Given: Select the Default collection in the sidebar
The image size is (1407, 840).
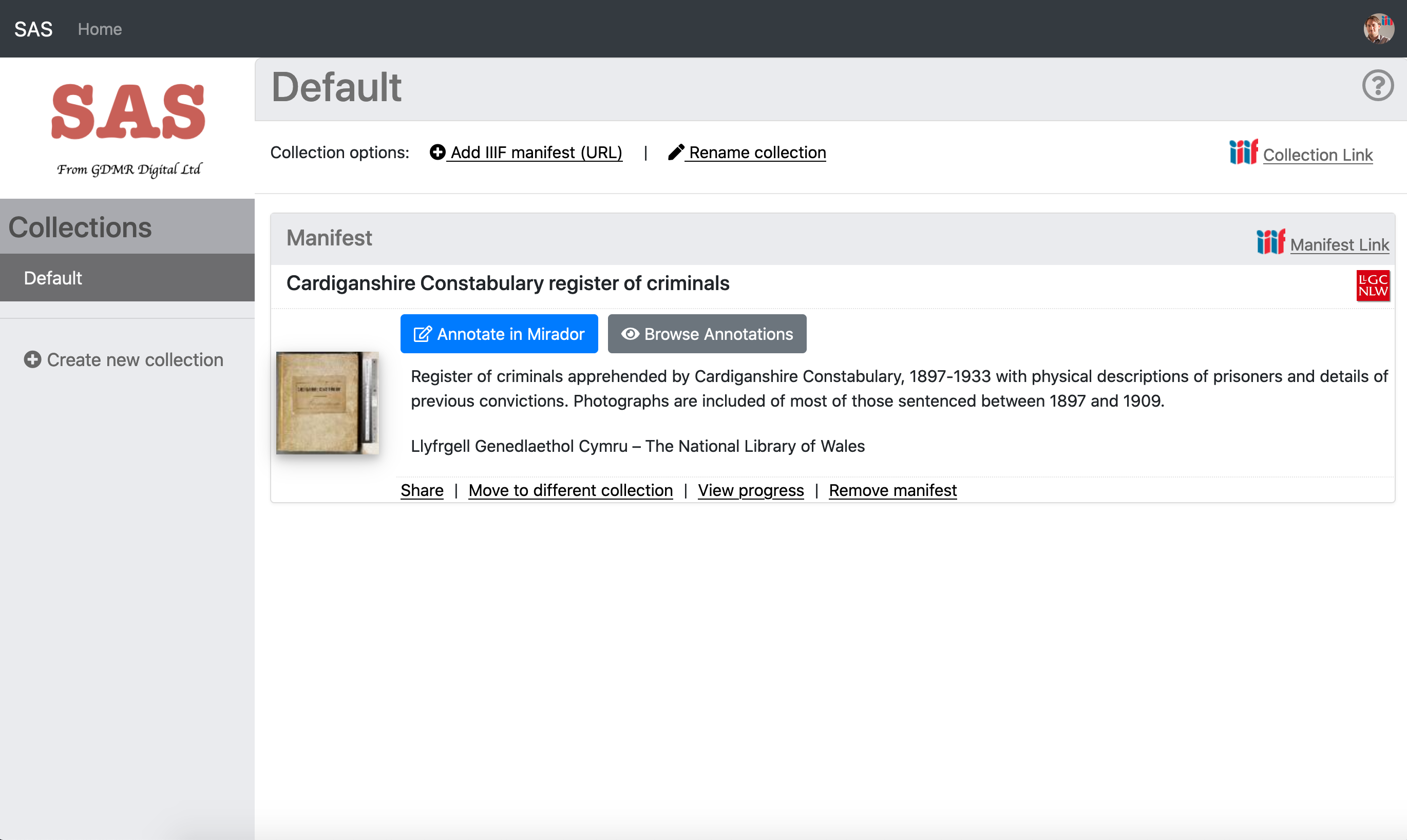Looking at the screenshot, I should 127,277.
